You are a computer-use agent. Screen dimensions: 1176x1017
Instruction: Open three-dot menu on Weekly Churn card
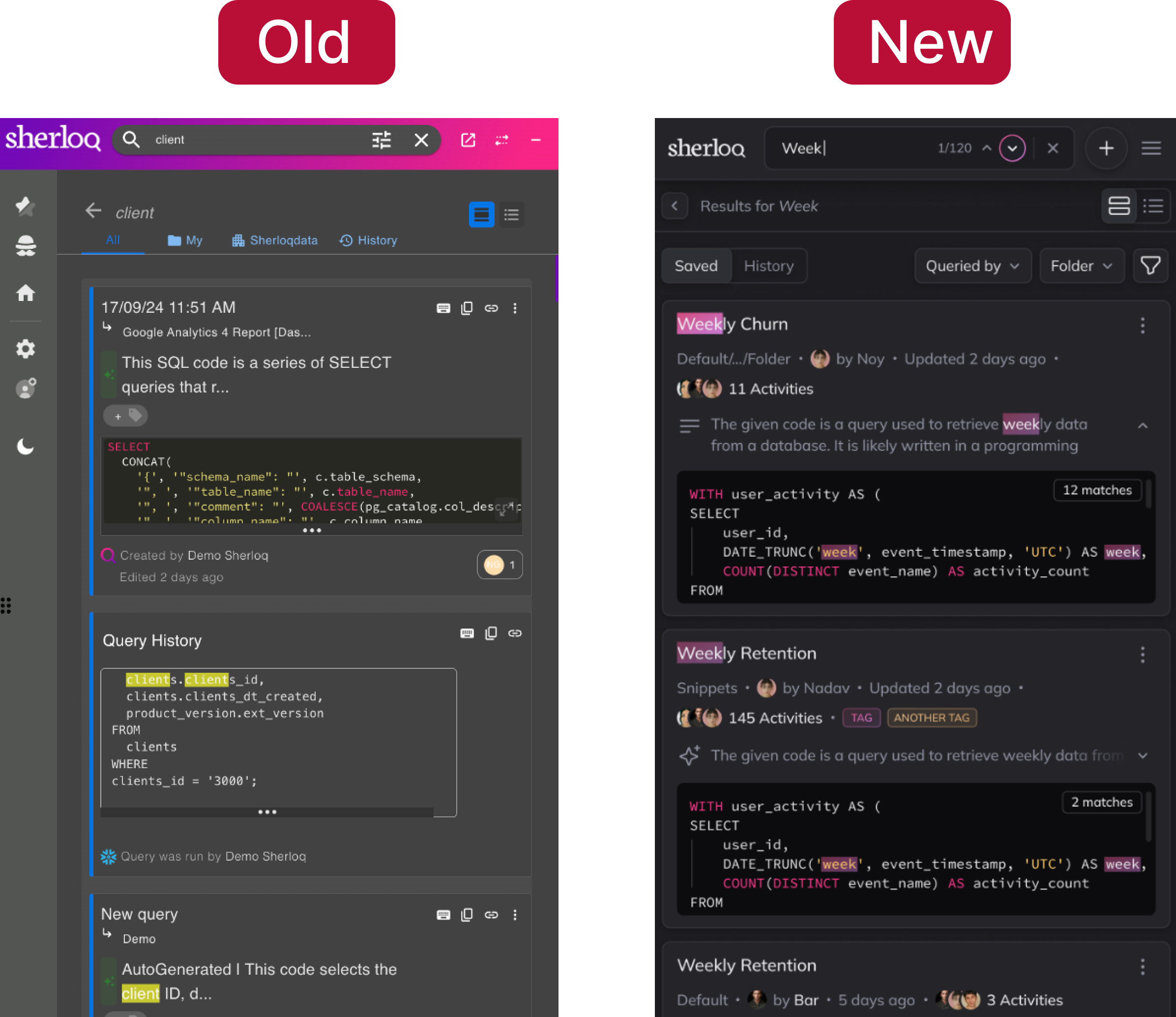click(x=1143, y=326)
